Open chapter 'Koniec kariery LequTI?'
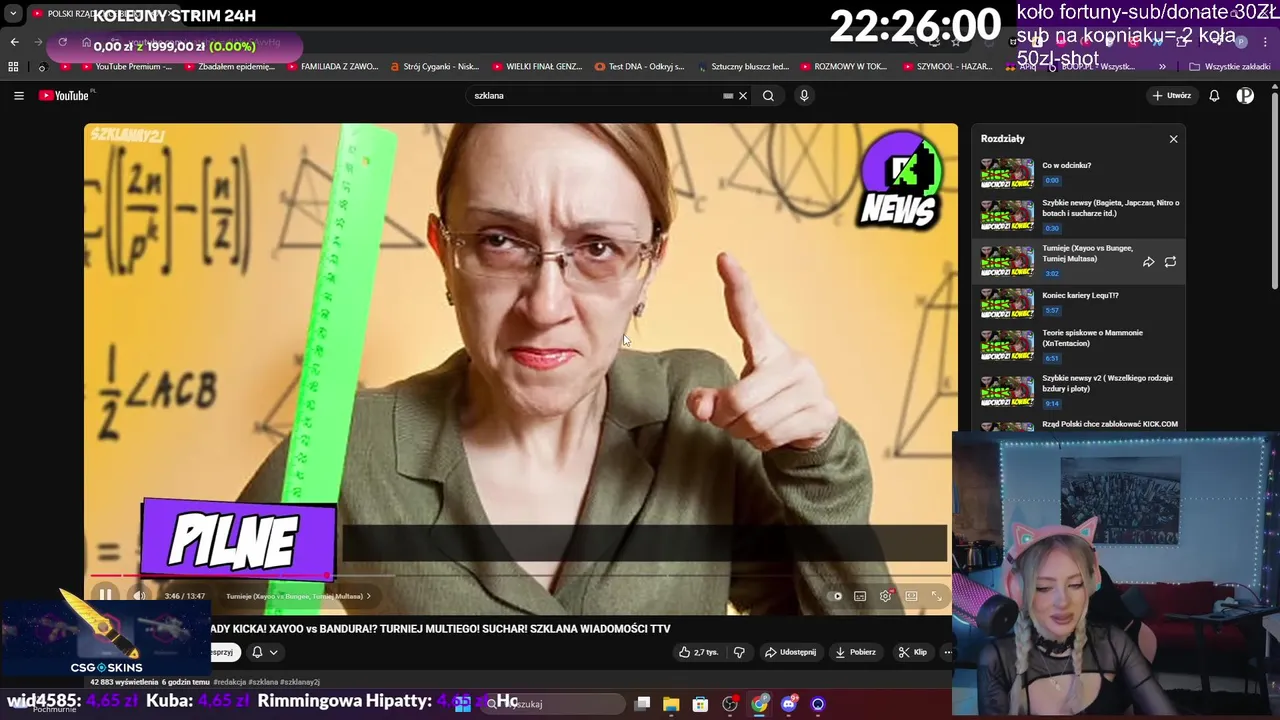 pyautogui.click(x=1079, y=303)
